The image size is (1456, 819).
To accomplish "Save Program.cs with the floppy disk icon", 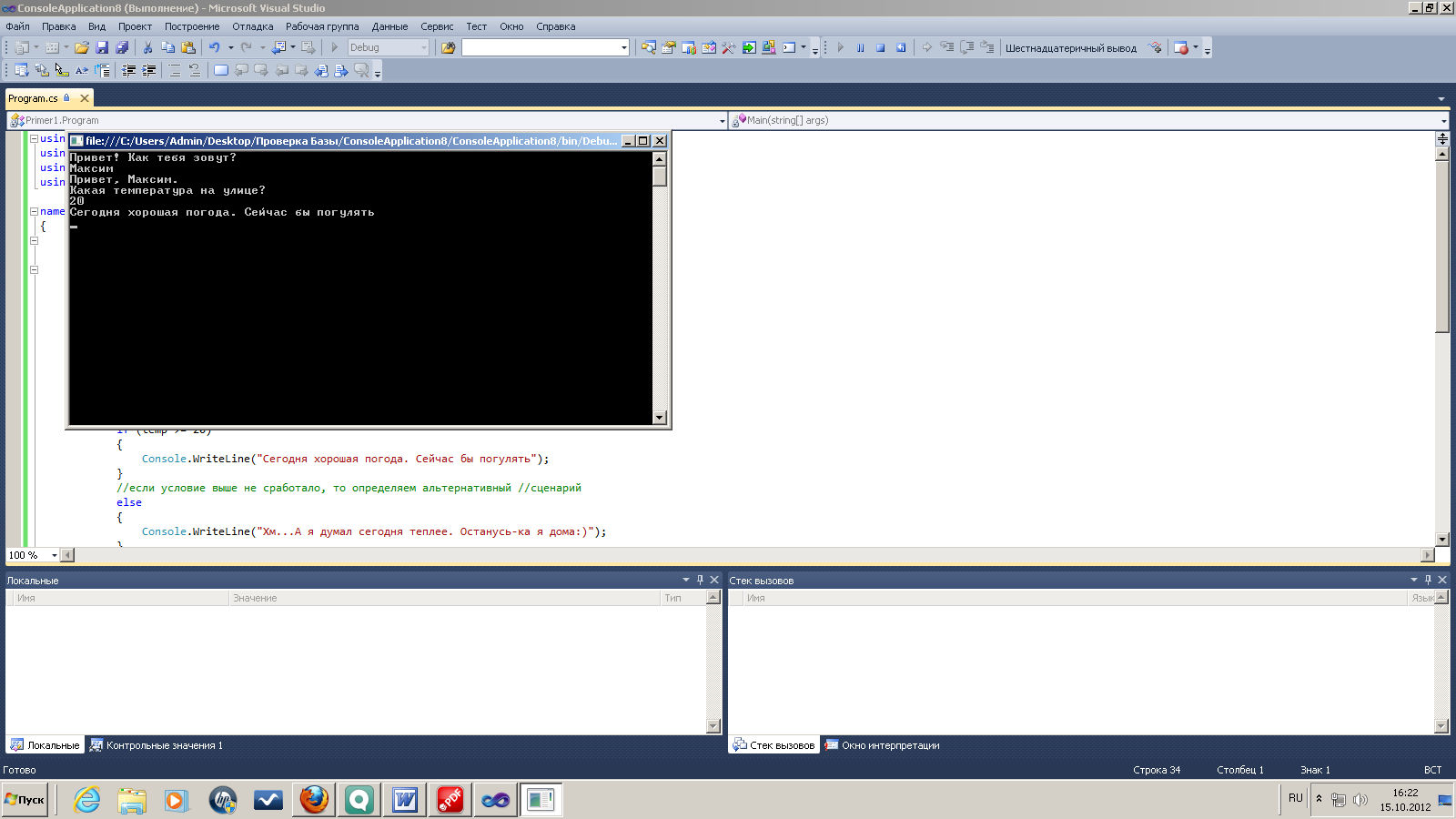I will [102, 47].
